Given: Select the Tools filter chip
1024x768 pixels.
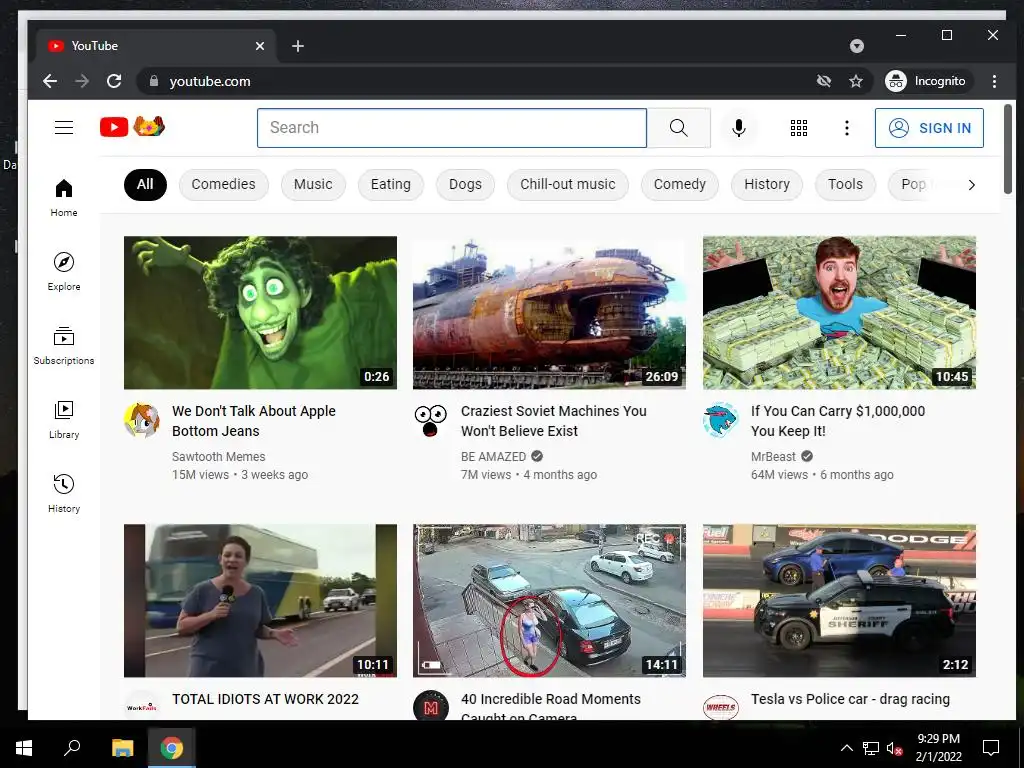Looking at the screenshot, I should click(845, 184).
